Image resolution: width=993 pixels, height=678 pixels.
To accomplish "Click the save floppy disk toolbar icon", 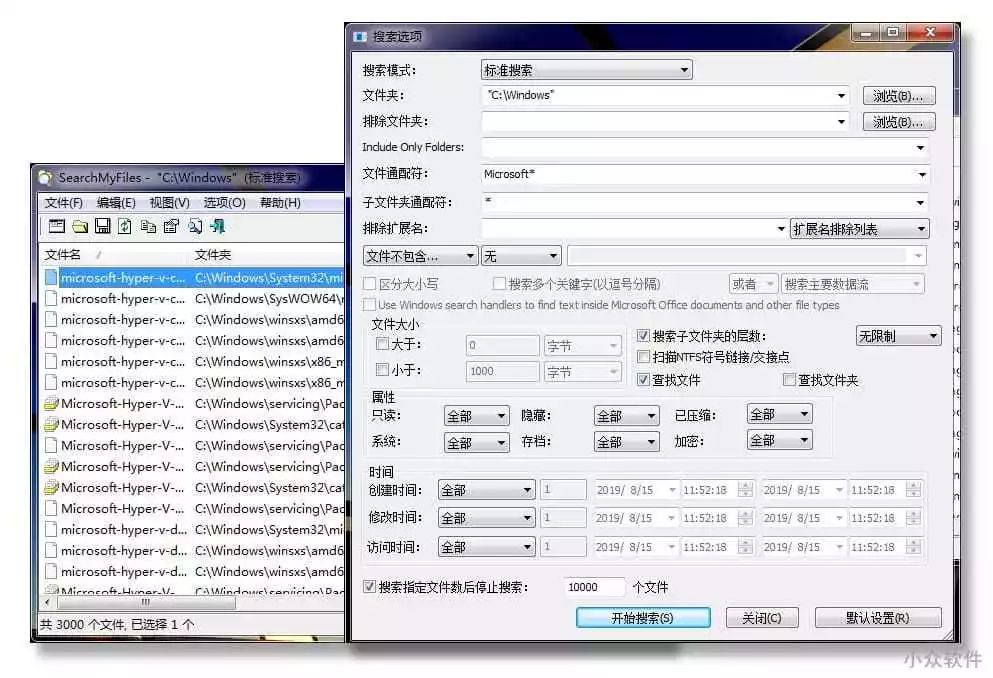I will (103, 226).
